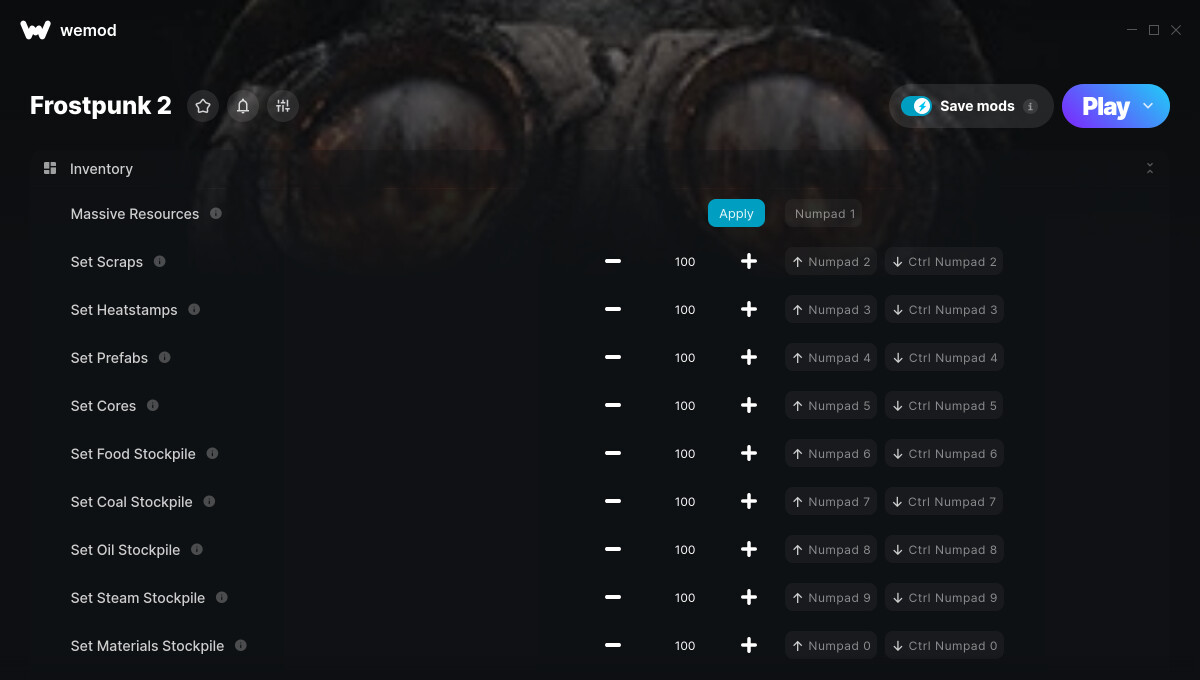Viewport: 1200px width, 680px height.
Task: Click the Set Prefabs value field
Action: click(x=685, y=357)
